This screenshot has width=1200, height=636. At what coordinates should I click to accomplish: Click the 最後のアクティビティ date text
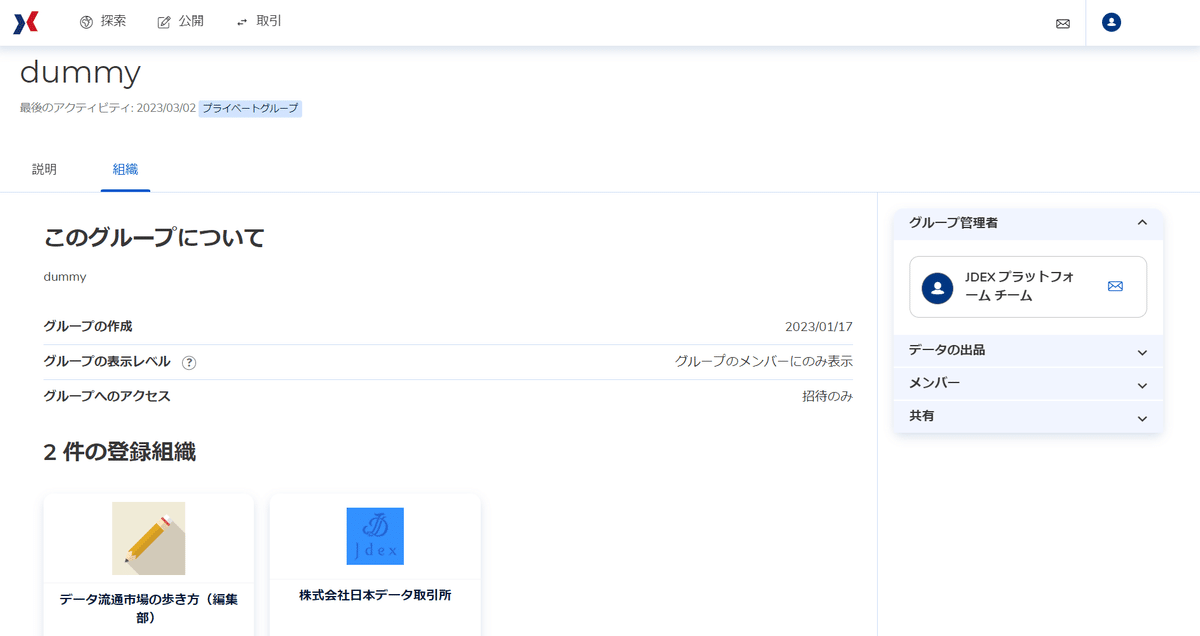pos(108,108)
